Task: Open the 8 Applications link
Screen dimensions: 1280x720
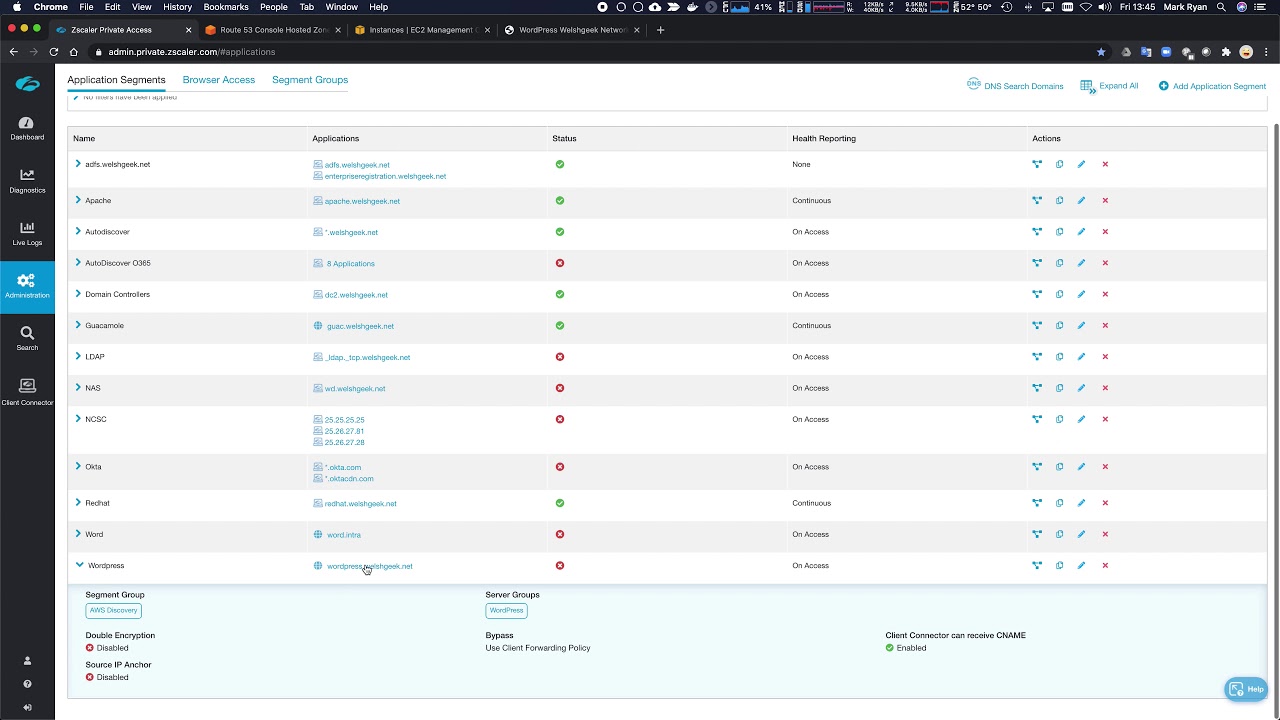Action: click(x=350, y=264)
